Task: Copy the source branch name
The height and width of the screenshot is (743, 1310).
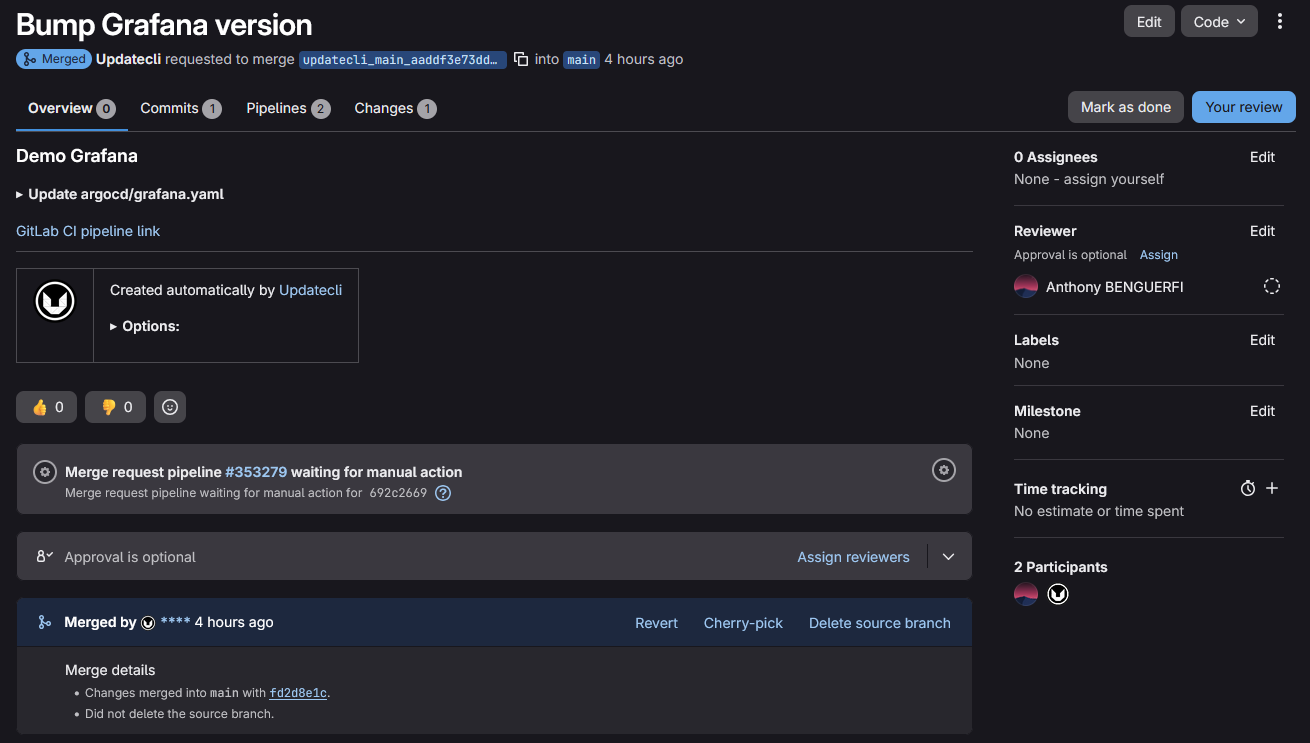Action: [521, 59]
